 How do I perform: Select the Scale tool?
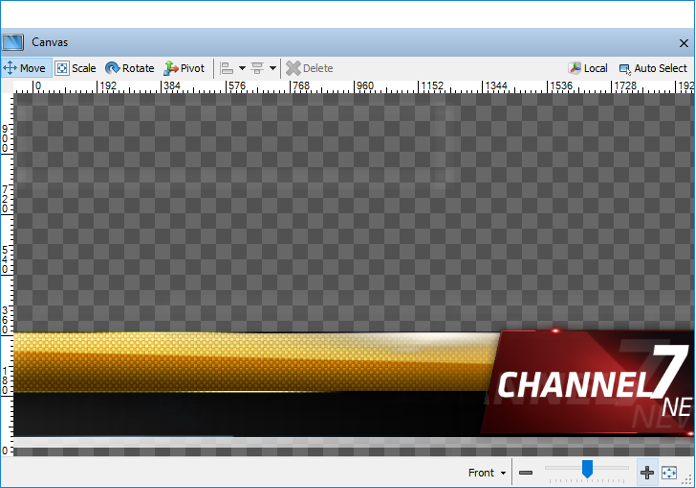click(x=75, y=68)
